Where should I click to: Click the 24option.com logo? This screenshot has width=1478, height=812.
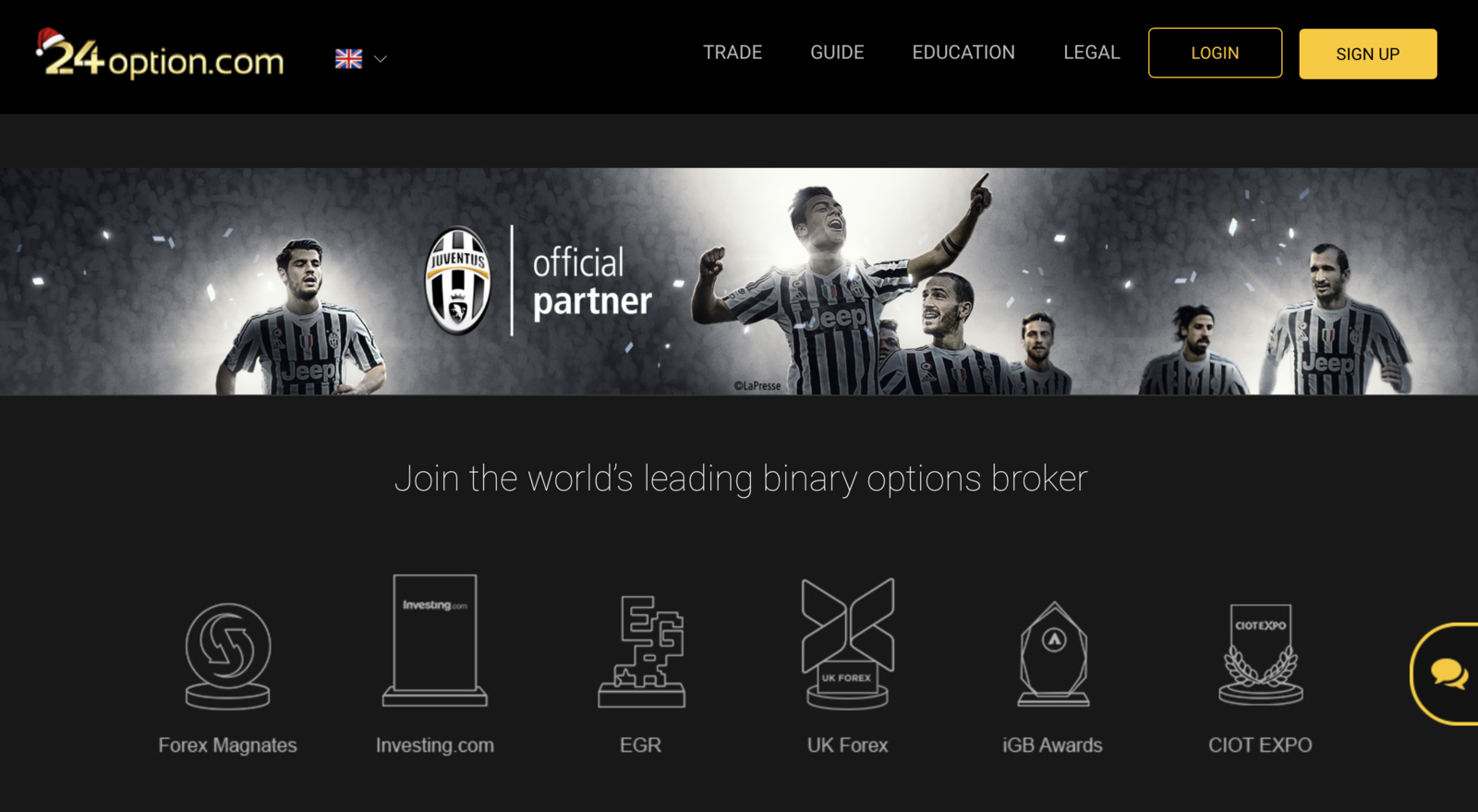click(160, 55)
